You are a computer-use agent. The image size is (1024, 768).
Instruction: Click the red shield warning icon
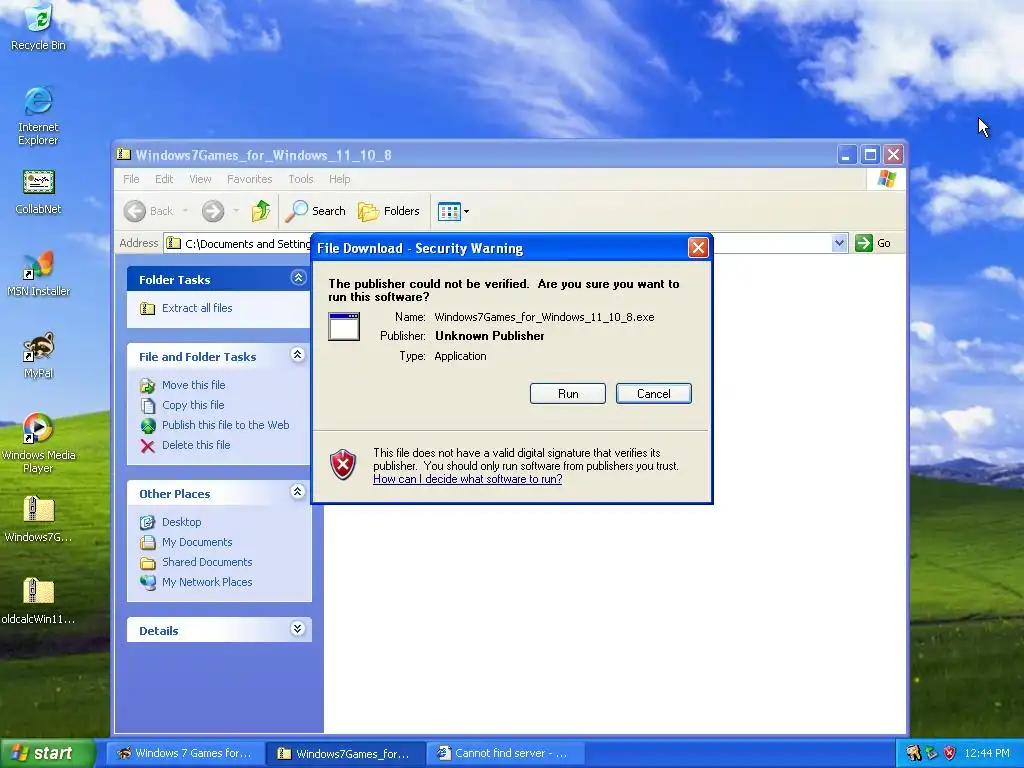[x=343, y=464]
